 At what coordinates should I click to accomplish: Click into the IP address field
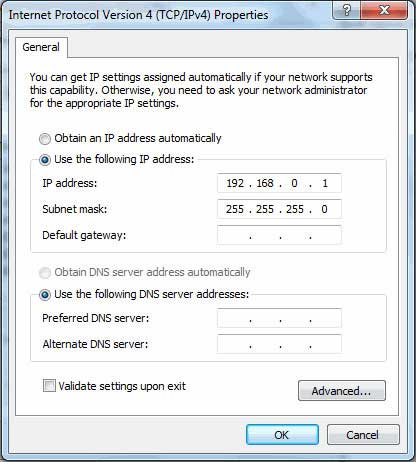pos(279,183)
